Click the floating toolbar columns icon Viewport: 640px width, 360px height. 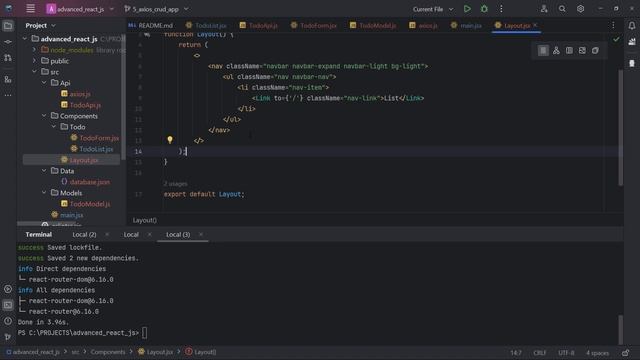click(569, 51)
